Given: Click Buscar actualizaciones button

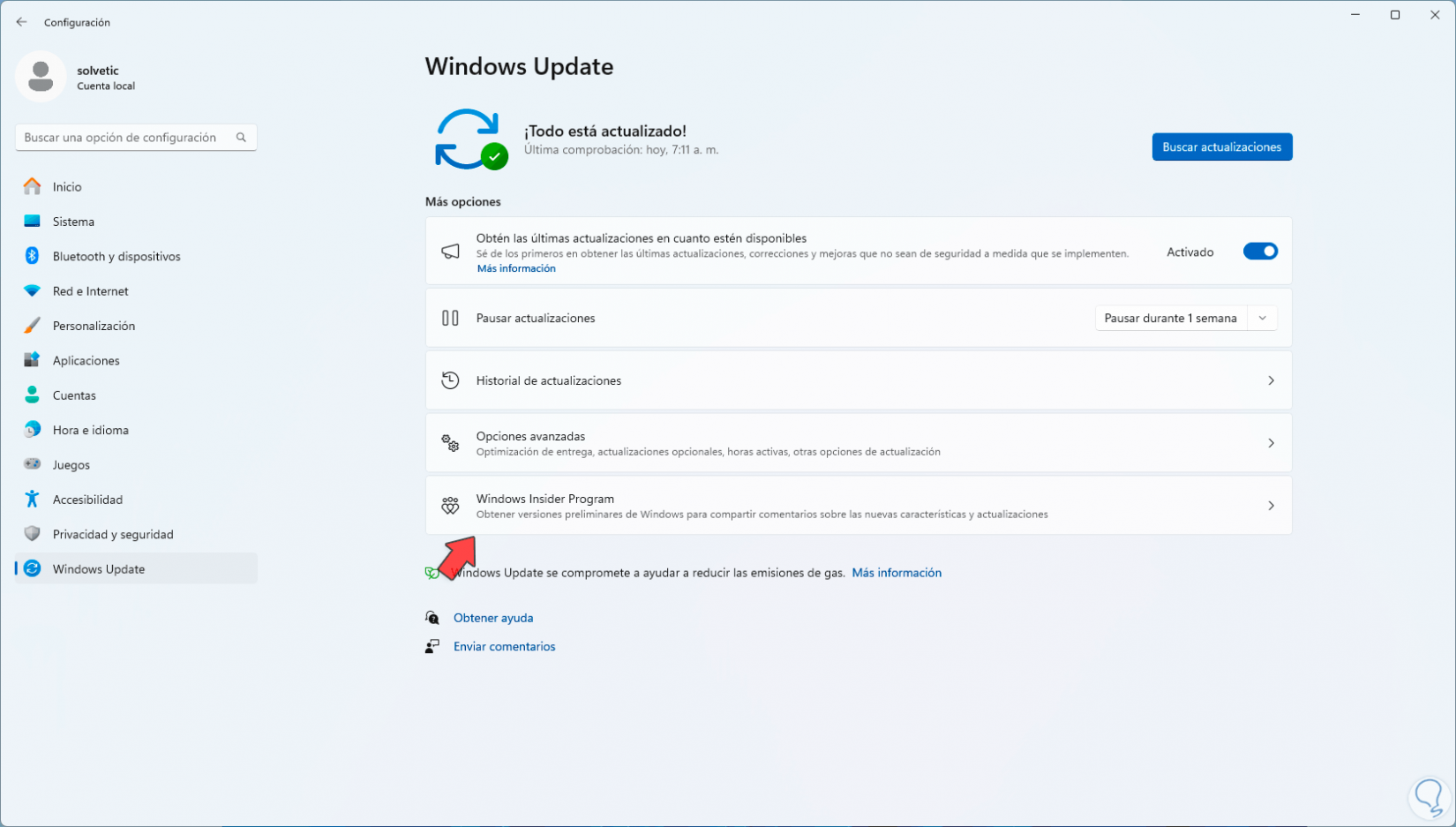Looking at the screenshot, I should coord(1222,147).
